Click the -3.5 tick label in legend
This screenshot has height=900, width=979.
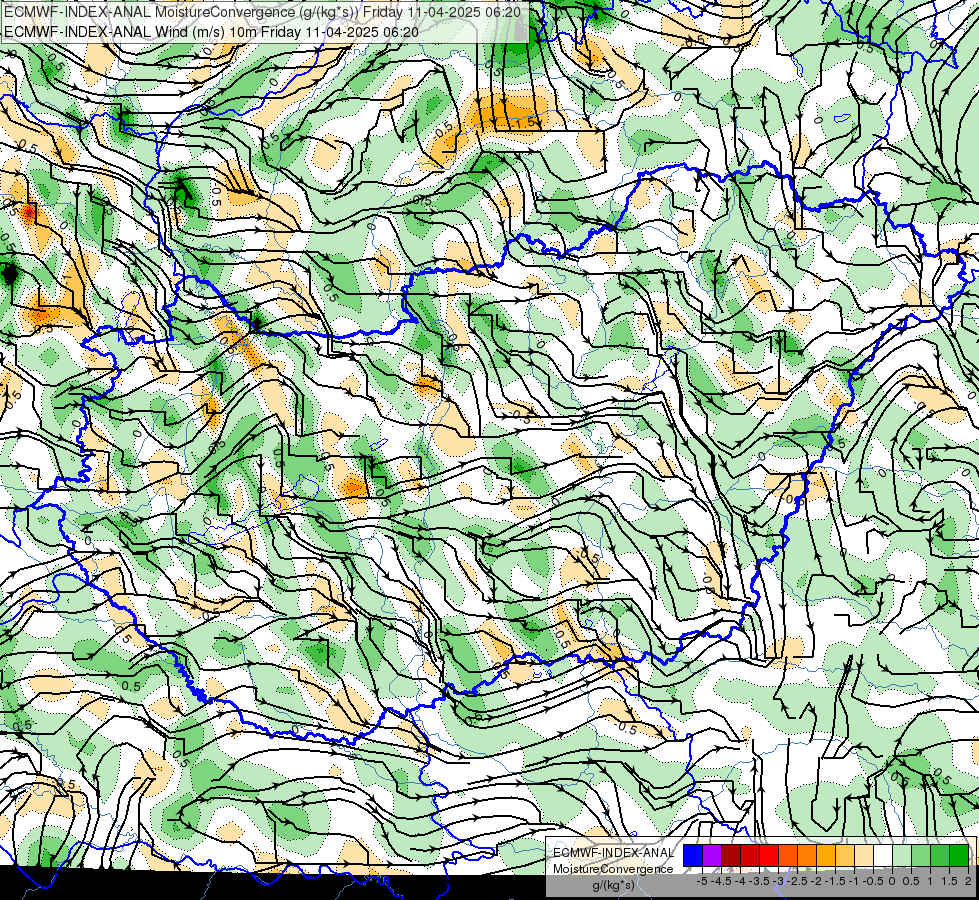(759, 881)
